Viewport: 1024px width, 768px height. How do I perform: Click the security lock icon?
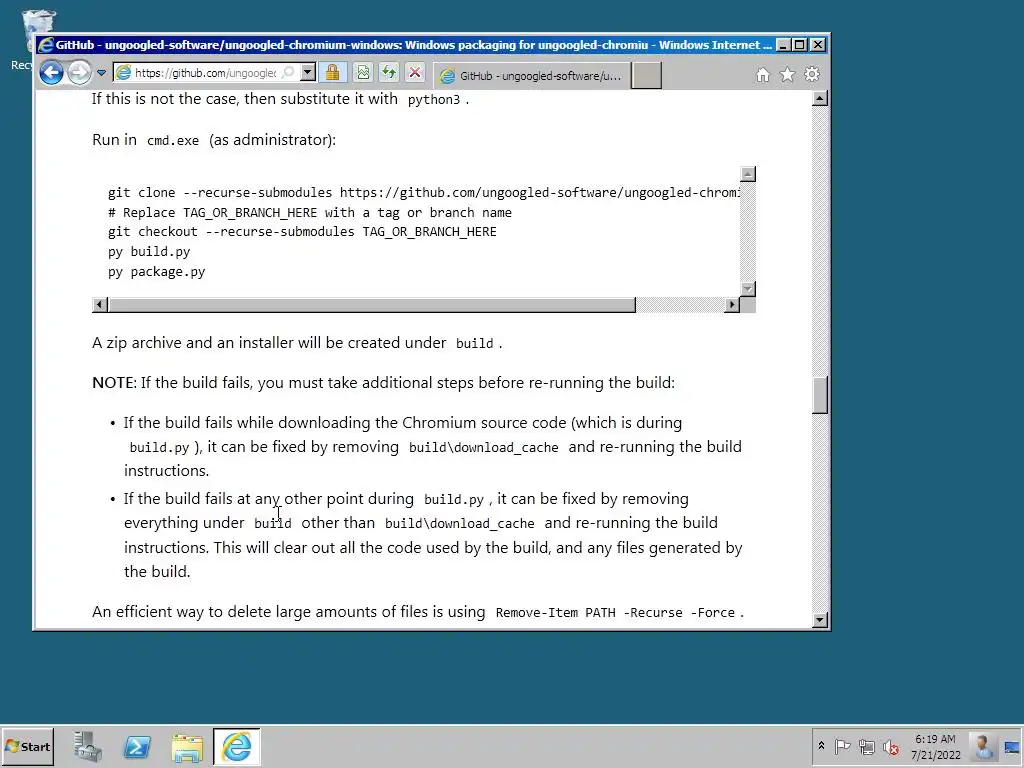tap(332, 72)
